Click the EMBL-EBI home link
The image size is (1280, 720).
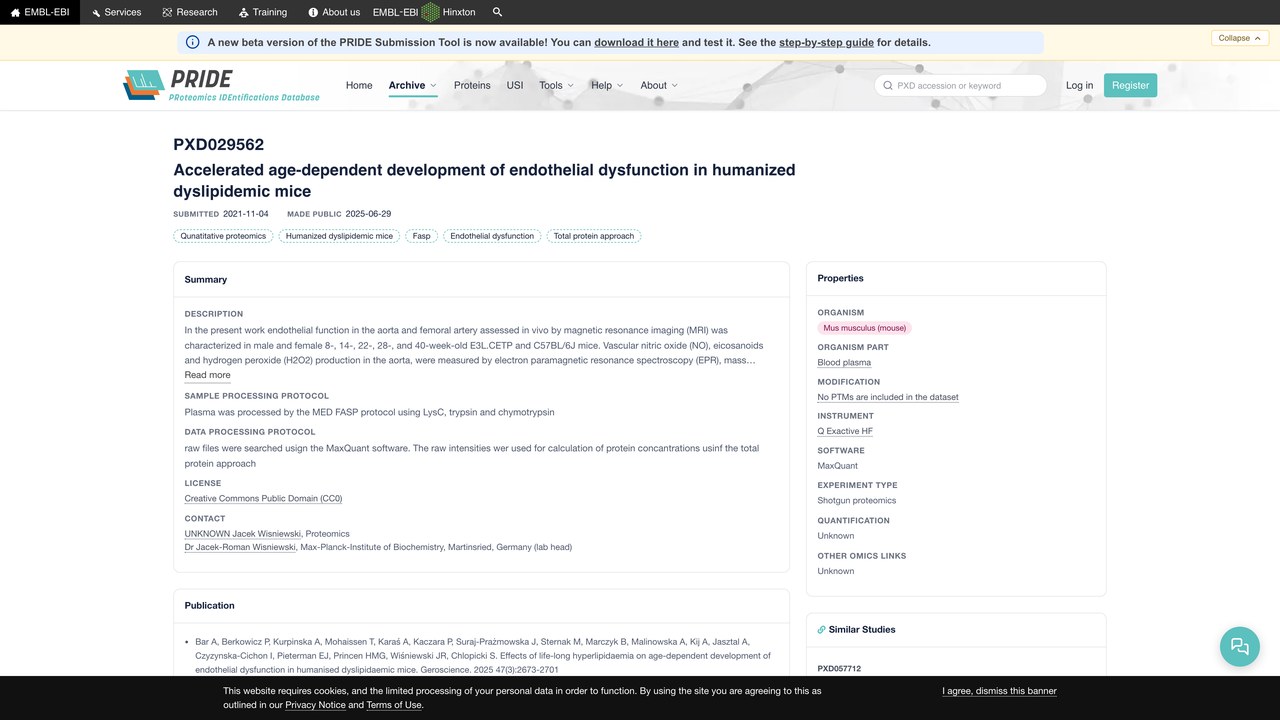pos(39,12)
